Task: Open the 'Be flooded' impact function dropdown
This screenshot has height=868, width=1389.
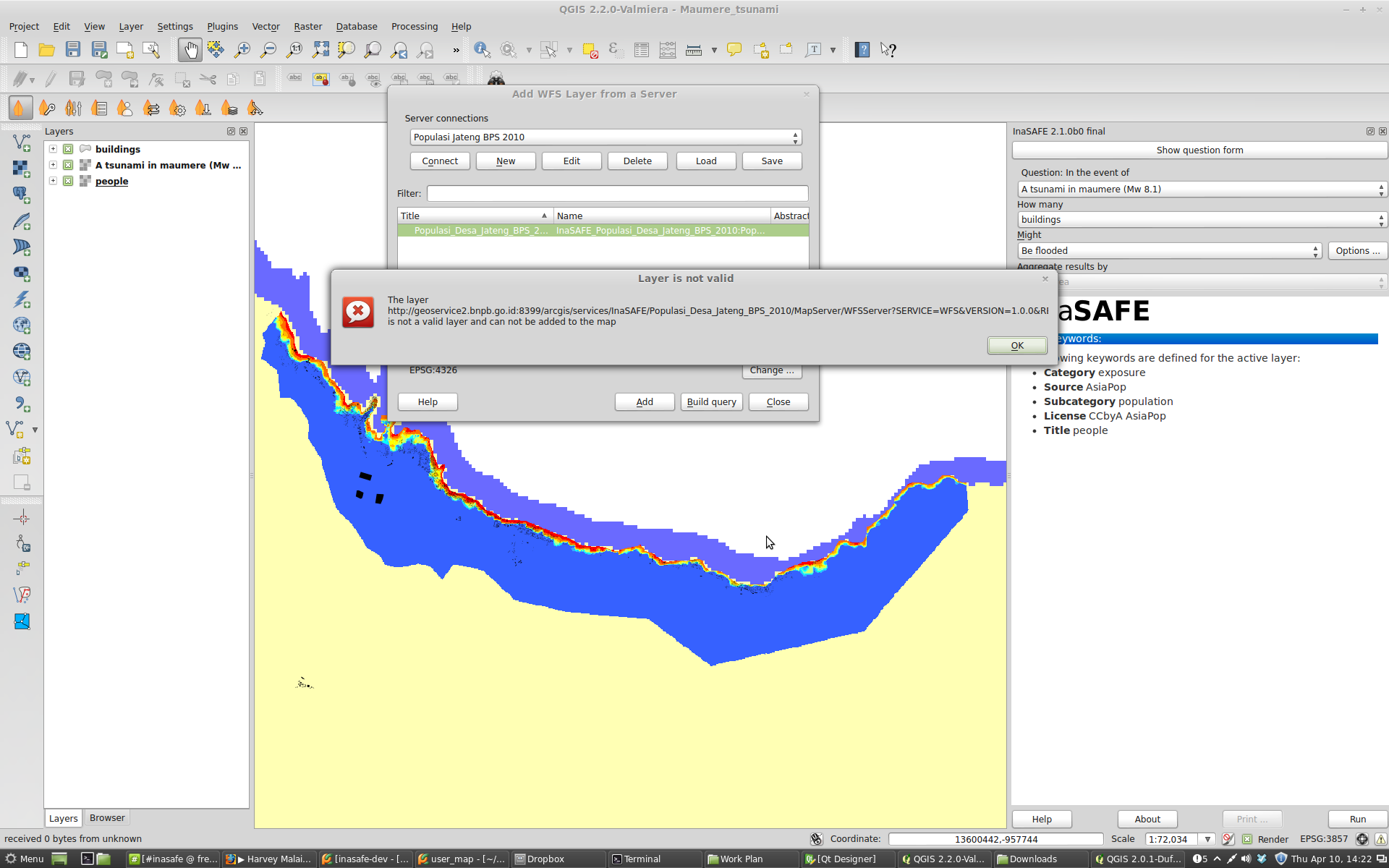Action: 1170,251
